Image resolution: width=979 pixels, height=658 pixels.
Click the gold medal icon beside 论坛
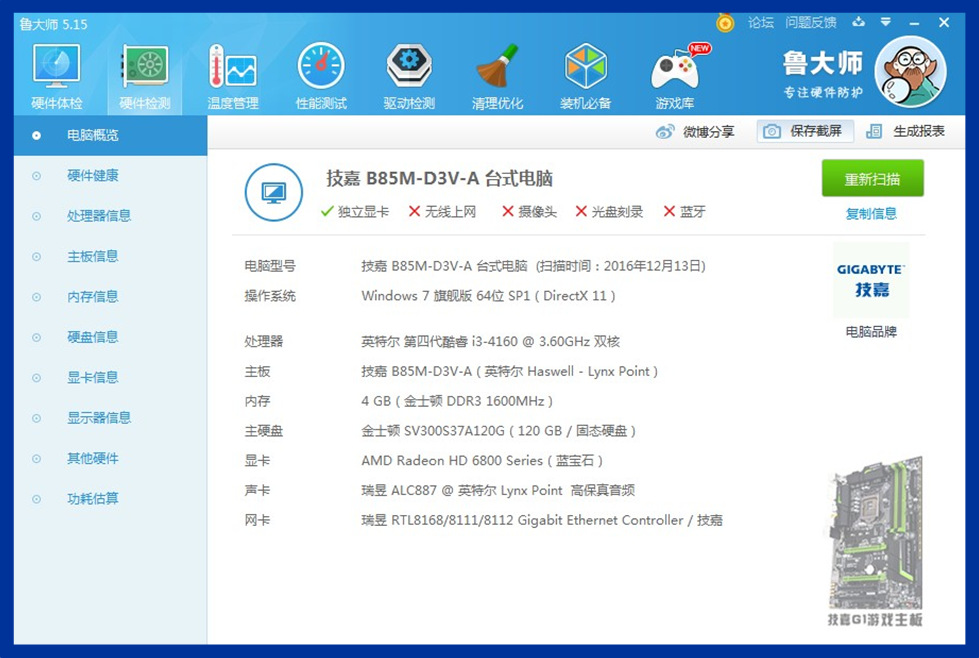point(725,23)
